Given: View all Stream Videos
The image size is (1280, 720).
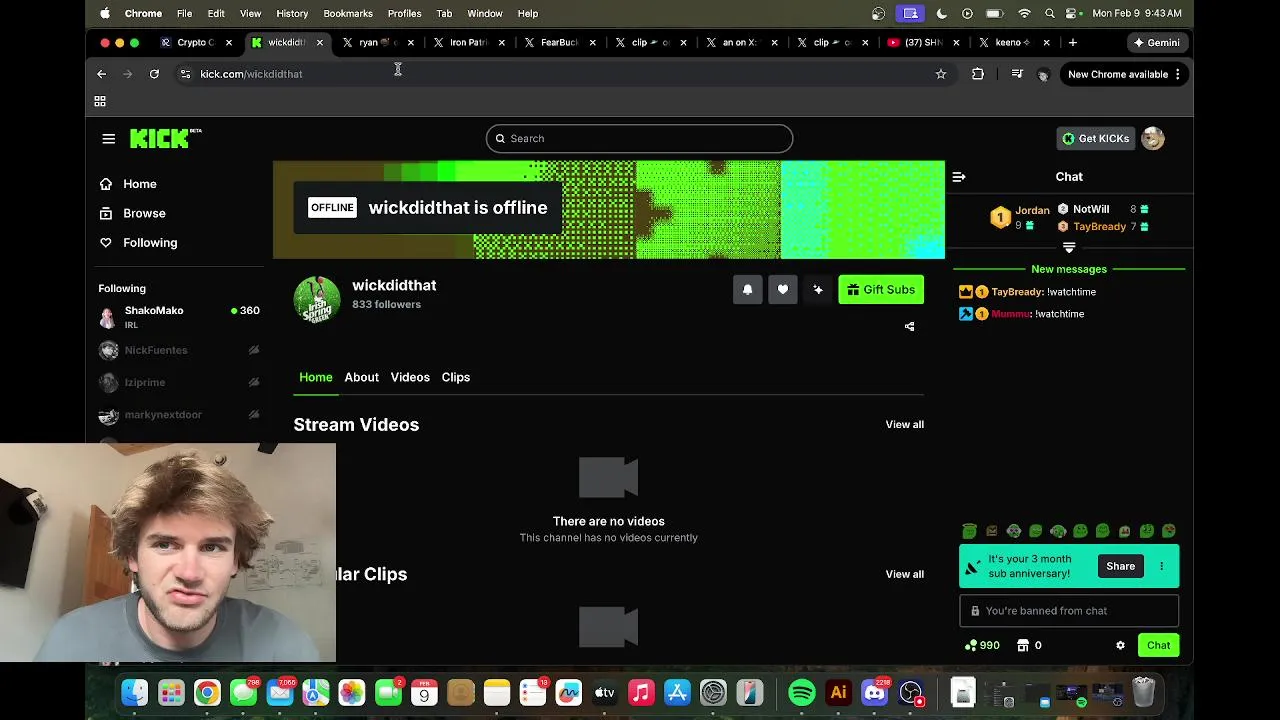Looking at the screenshot, I should (x=904, y=425).
